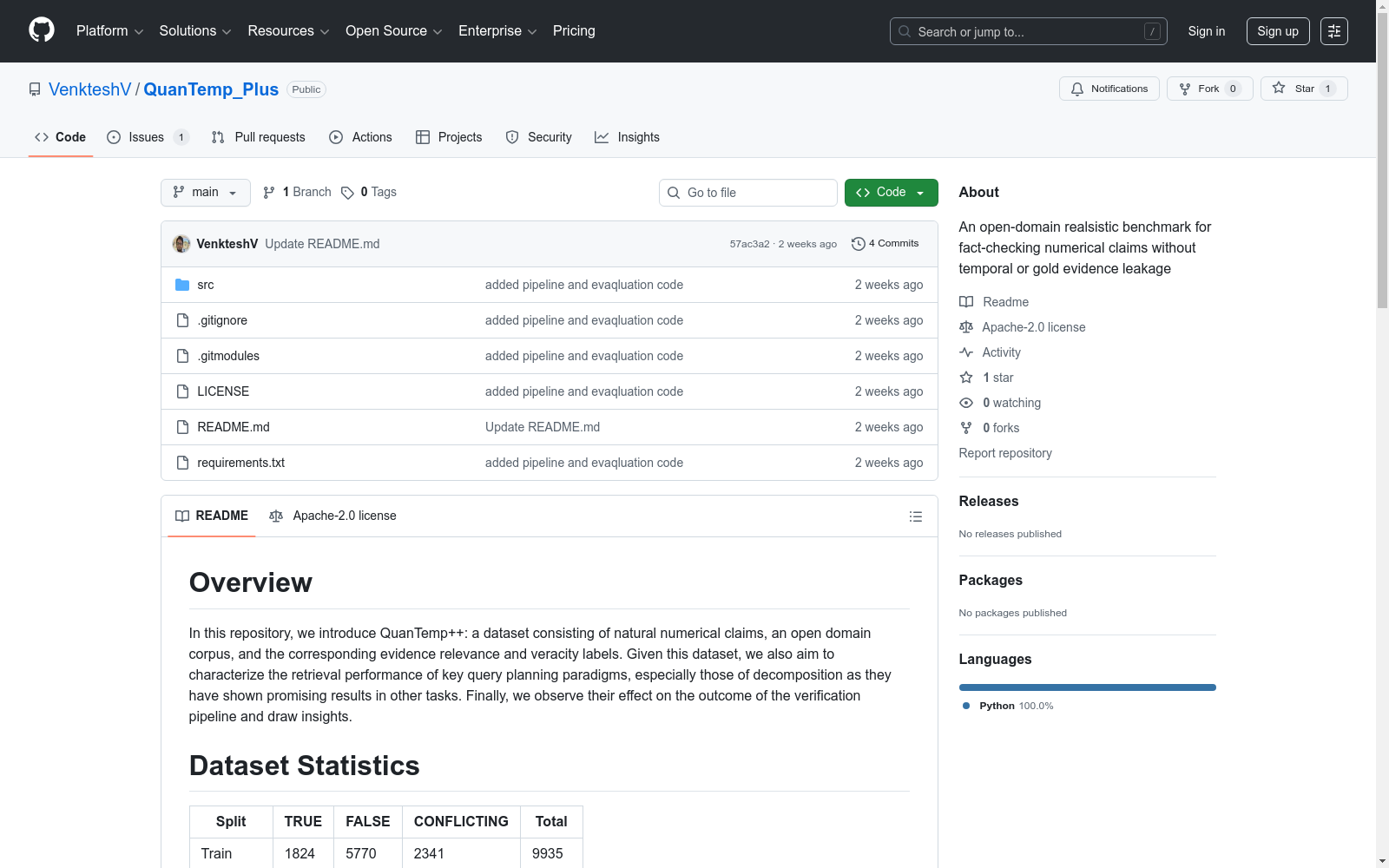Click the Report repository link
This screenshot has height=868, width=1389.
[1005, 453]
